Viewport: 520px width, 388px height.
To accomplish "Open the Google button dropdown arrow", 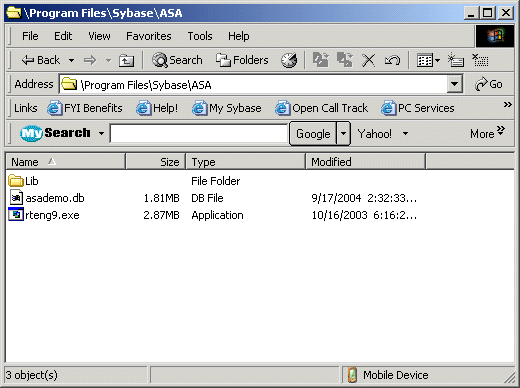I will (x=343, y=134).
